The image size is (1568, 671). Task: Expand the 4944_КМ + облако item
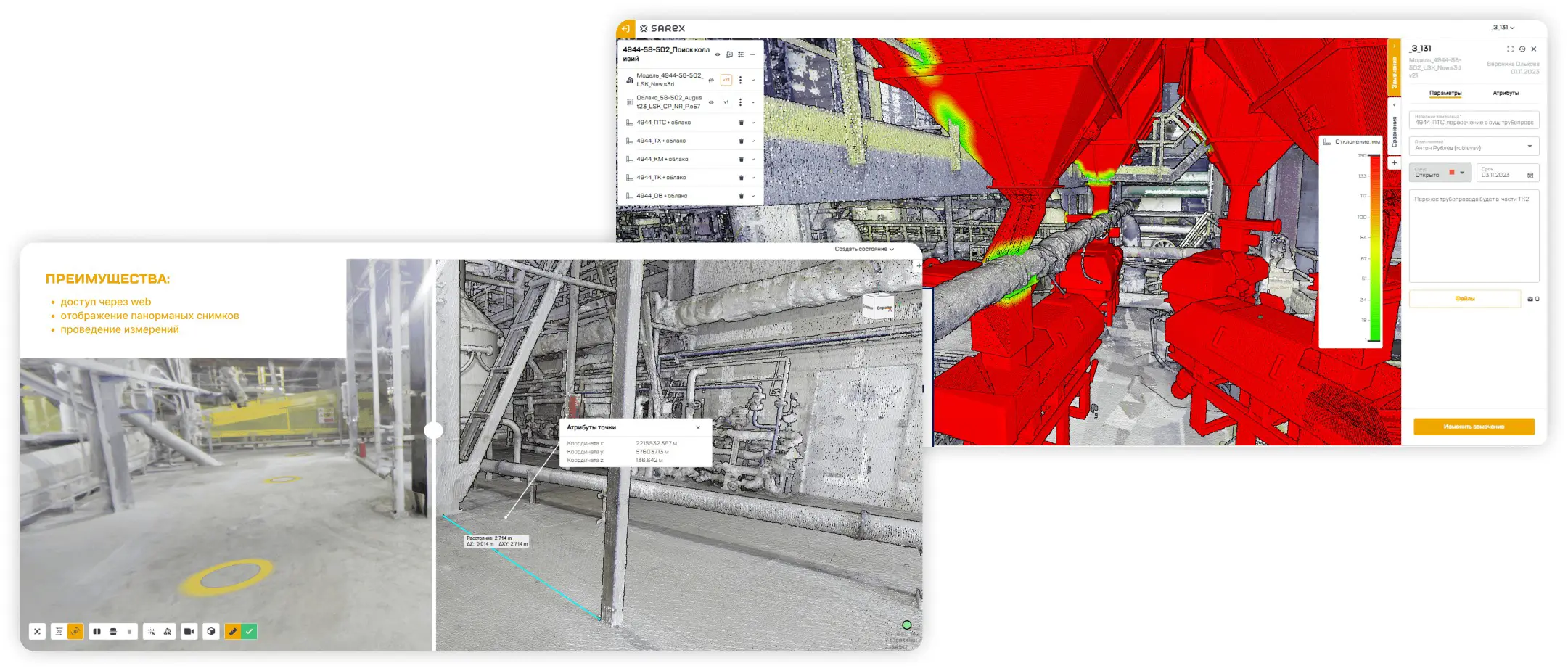pos(753,159)
